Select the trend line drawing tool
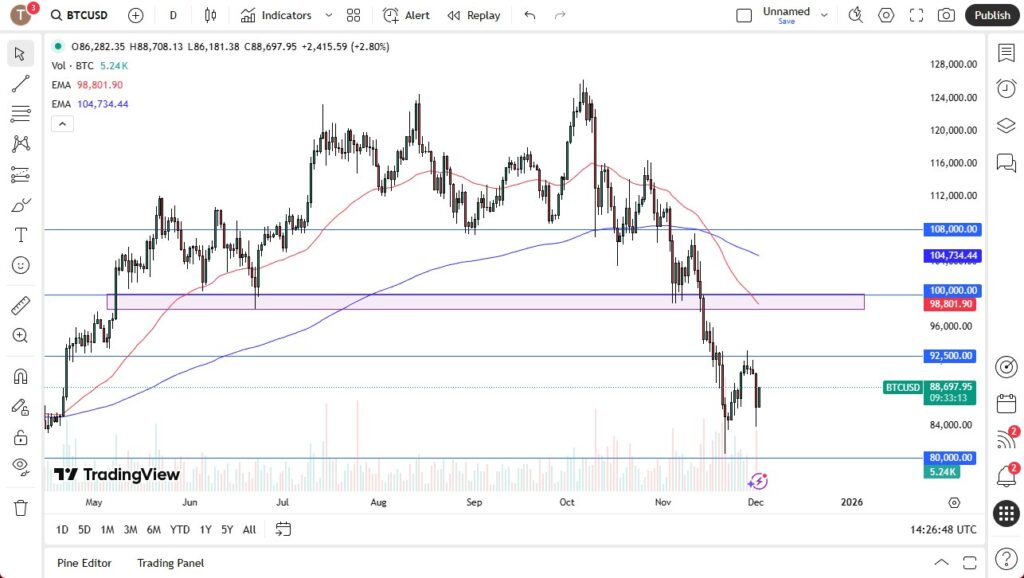 coord(20,83)
